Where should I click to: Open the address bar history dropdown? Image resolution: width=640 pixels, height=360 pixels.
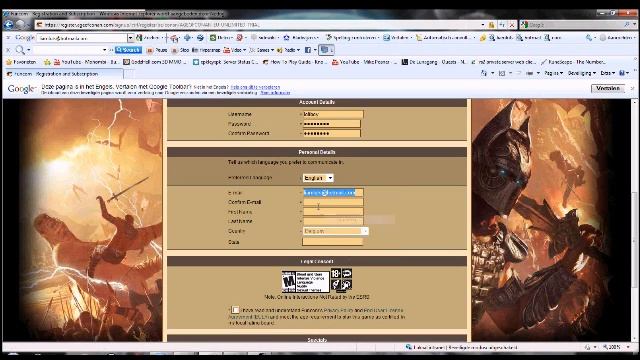coord(482,25)
